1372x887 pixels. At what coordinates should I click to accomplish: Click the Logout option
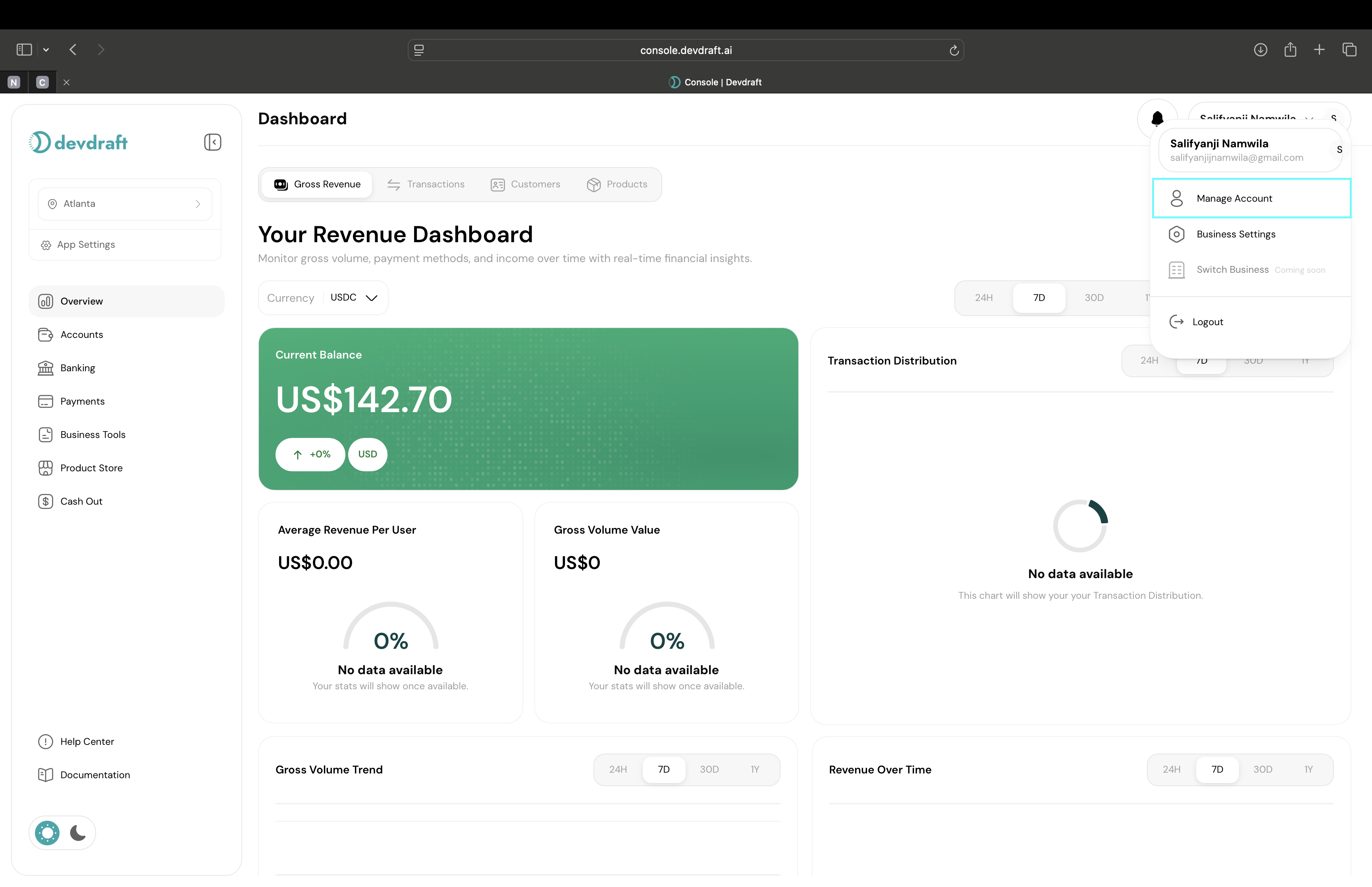pos(1207,321)
